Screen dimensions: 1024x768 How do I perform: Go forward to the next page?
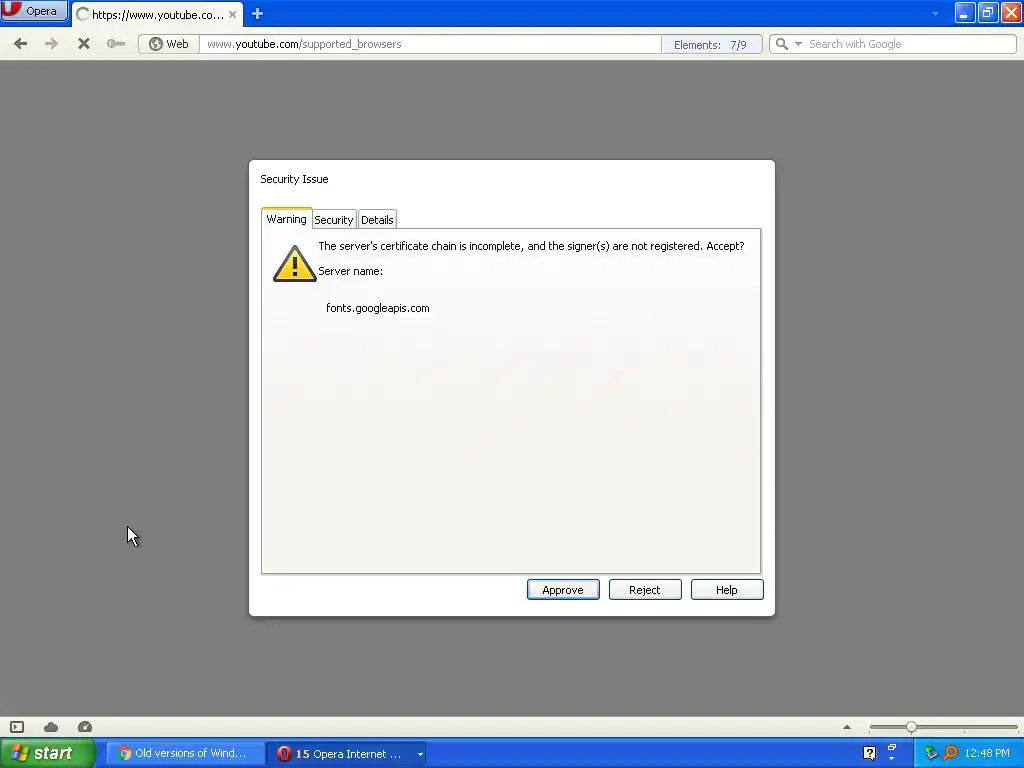click(51, 44)
